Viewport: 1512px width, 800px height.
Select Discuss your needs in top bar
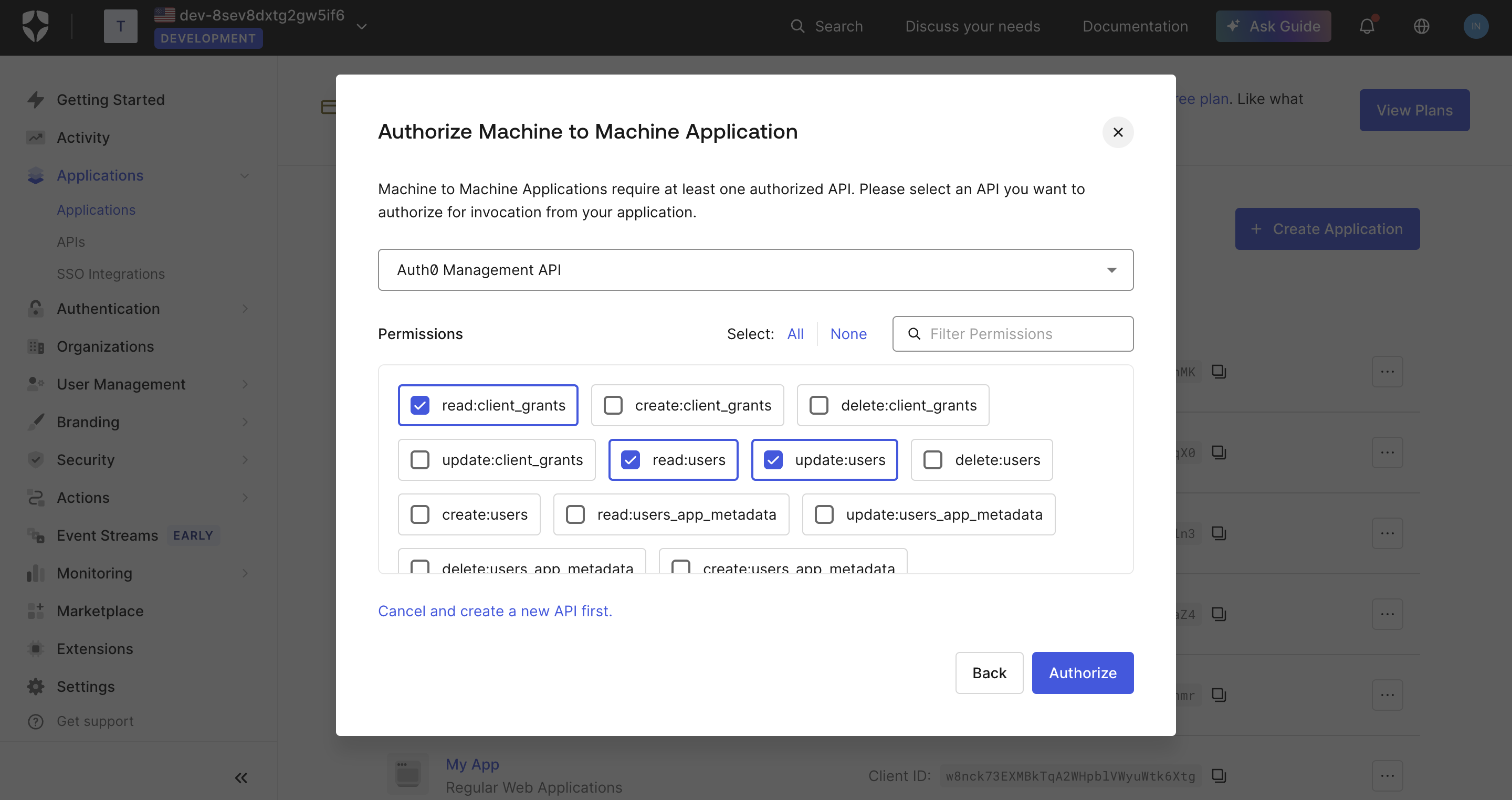pyautogui.click(x=972, y=26)
